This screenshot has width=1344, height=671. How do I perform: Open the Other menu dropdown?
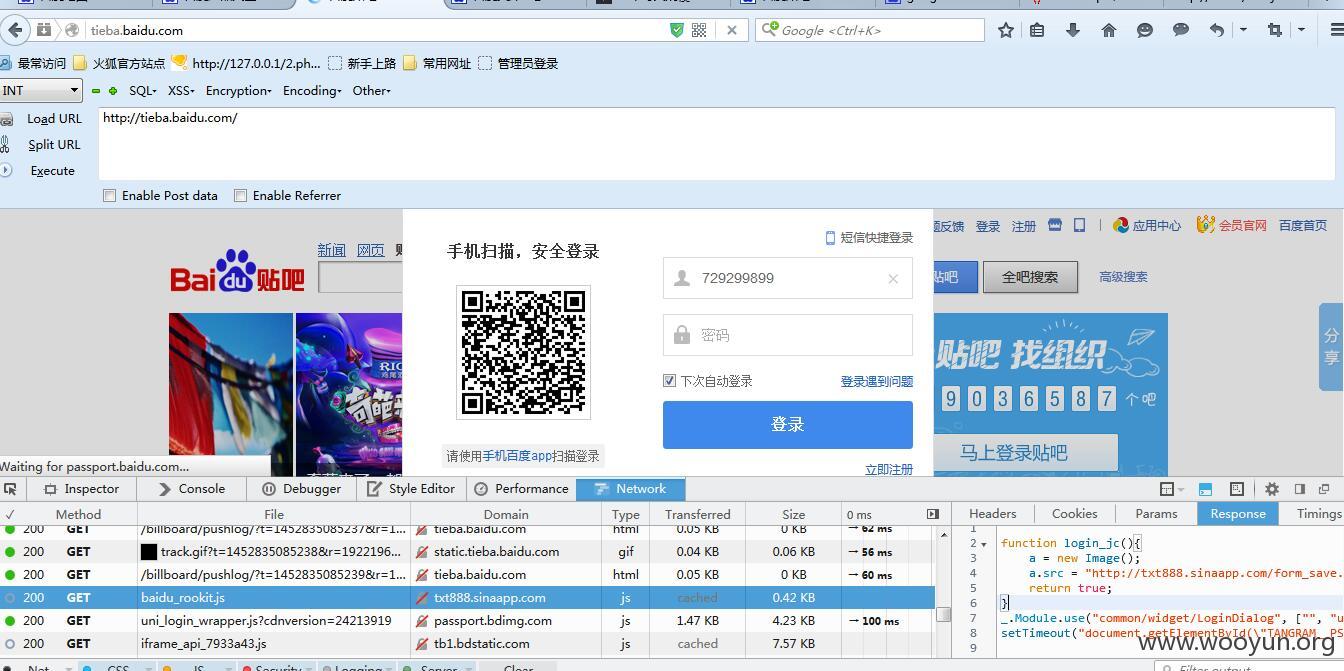pos(371,91)
